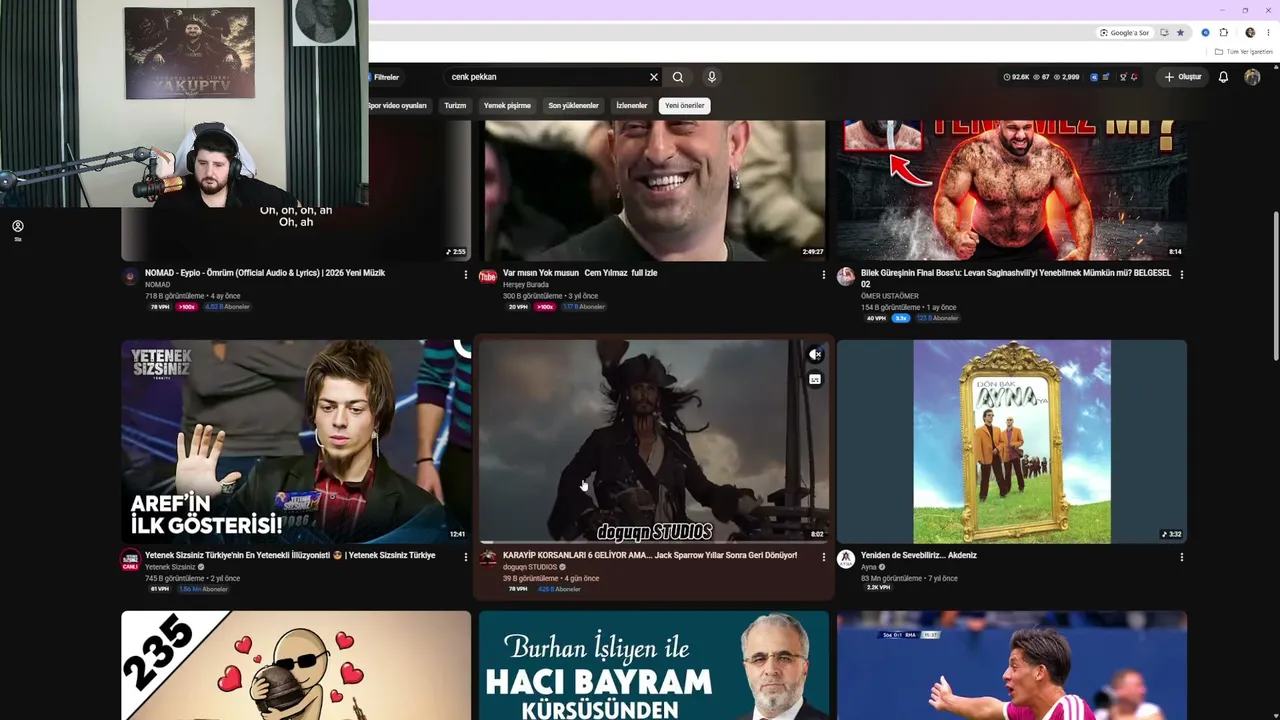Viewport: 1280px width, 720px height.
Task: Open the Jack Sparrow video thumbnail
Action: (654, 442)
